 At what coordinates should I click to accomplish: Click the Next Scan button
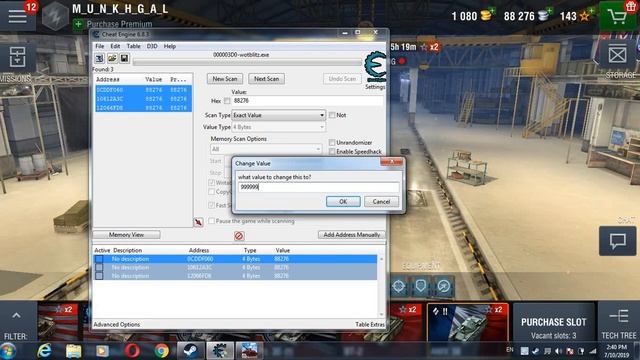point(267,79)
